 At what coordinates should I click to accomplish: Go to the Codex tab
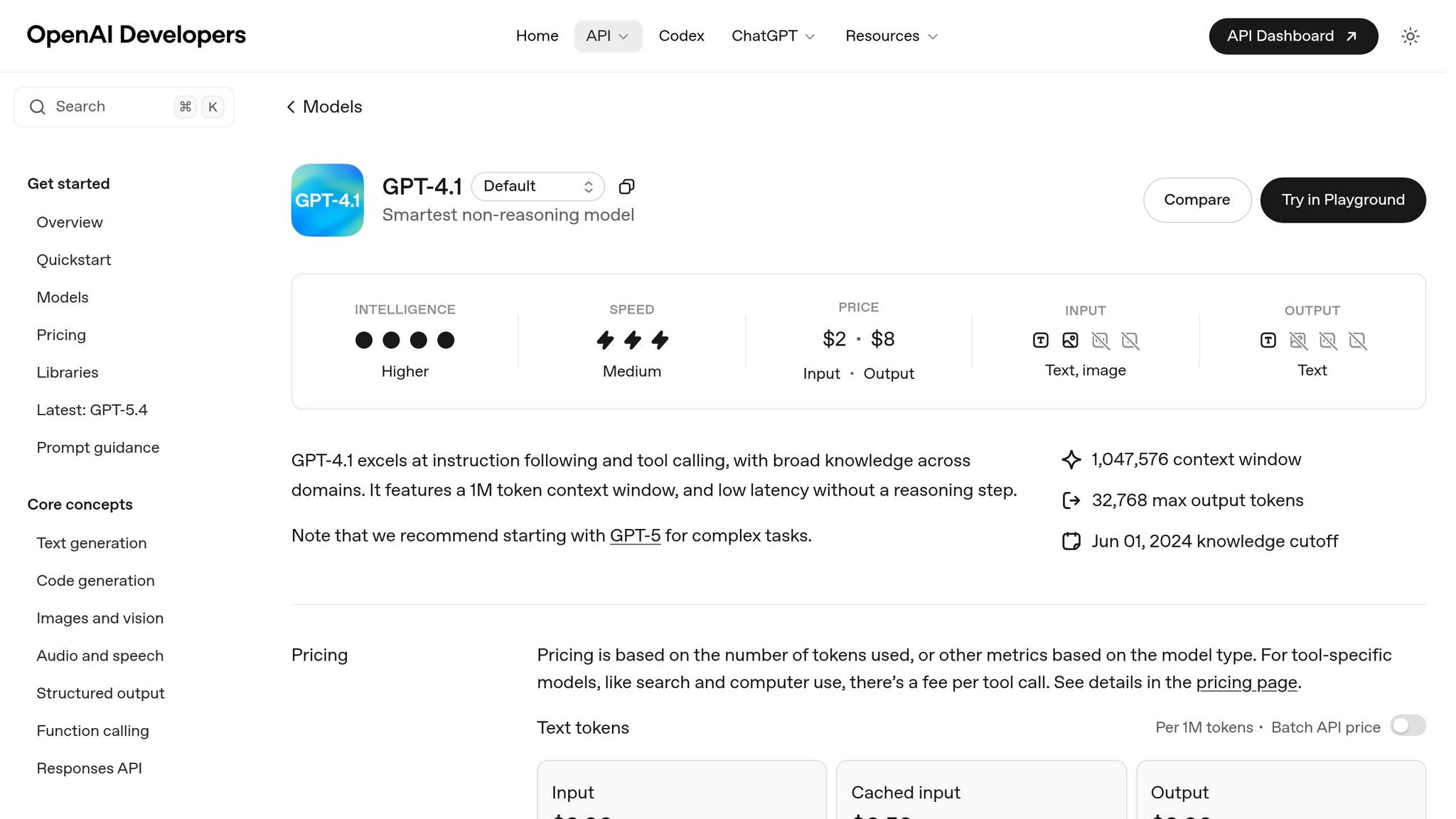[x=681, y=36]
